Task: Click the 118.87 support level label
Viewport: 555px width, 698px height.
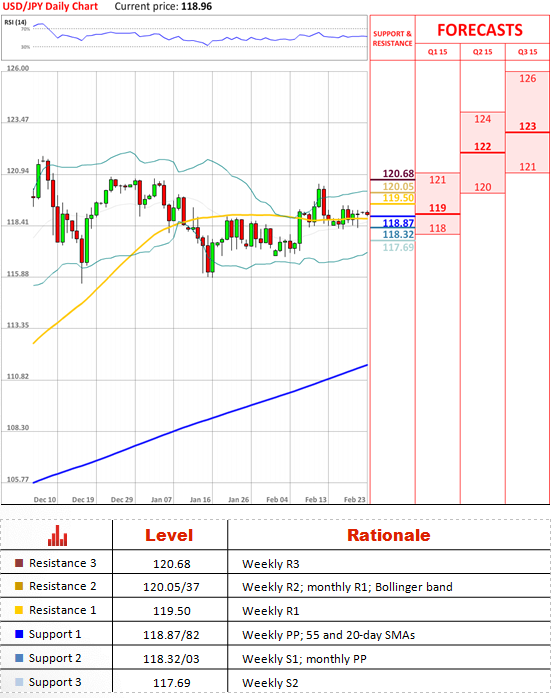Action: click(398, 223)
